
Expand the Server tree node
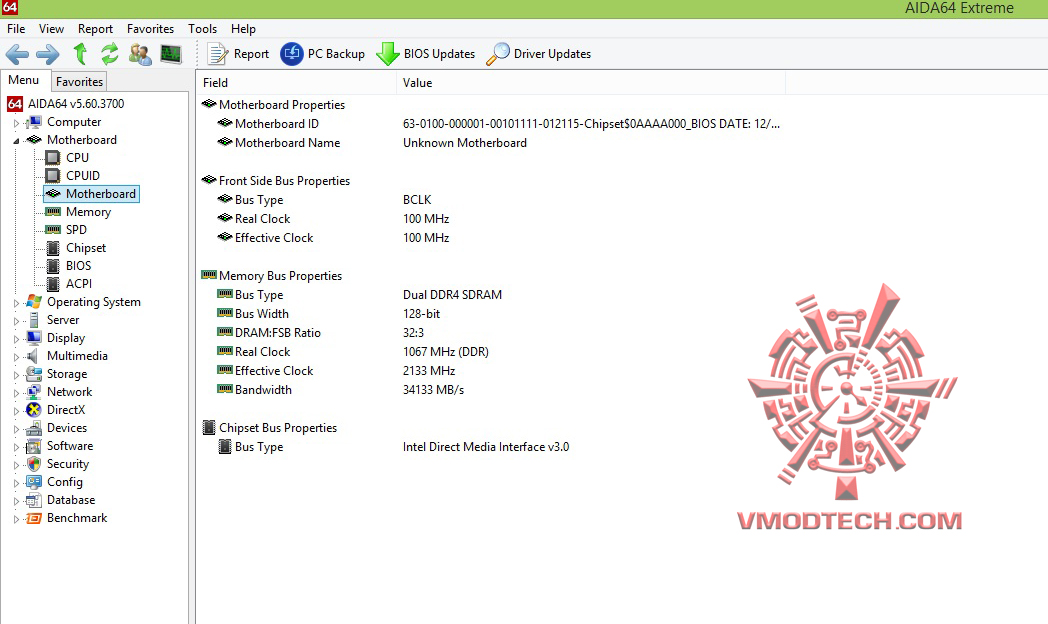(x=16, y=321)
